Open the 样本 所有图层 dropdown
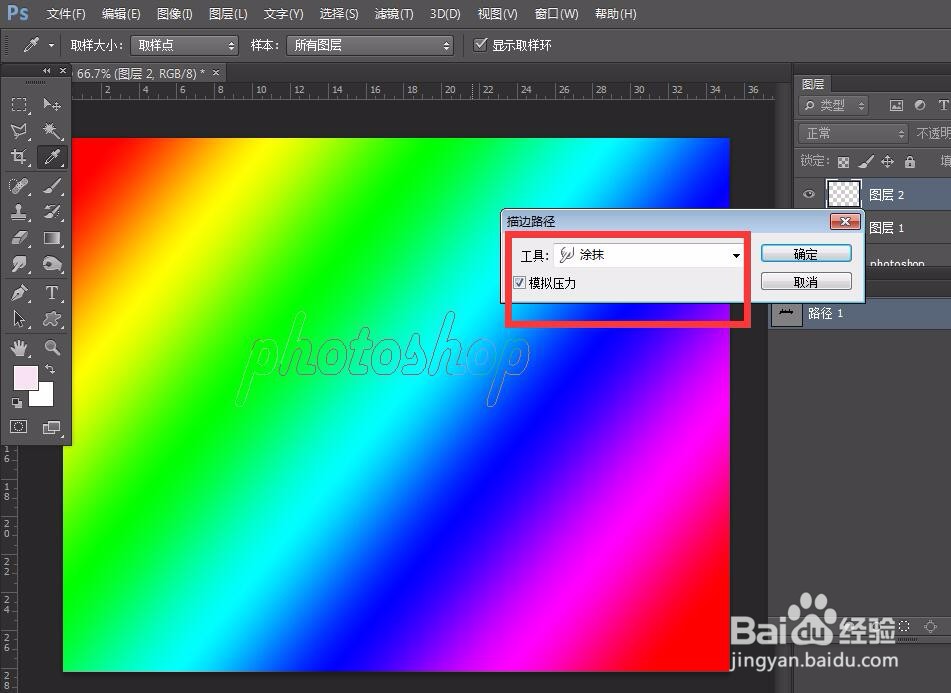This screenshot has height=693, width=951. (x=370, y=45)
